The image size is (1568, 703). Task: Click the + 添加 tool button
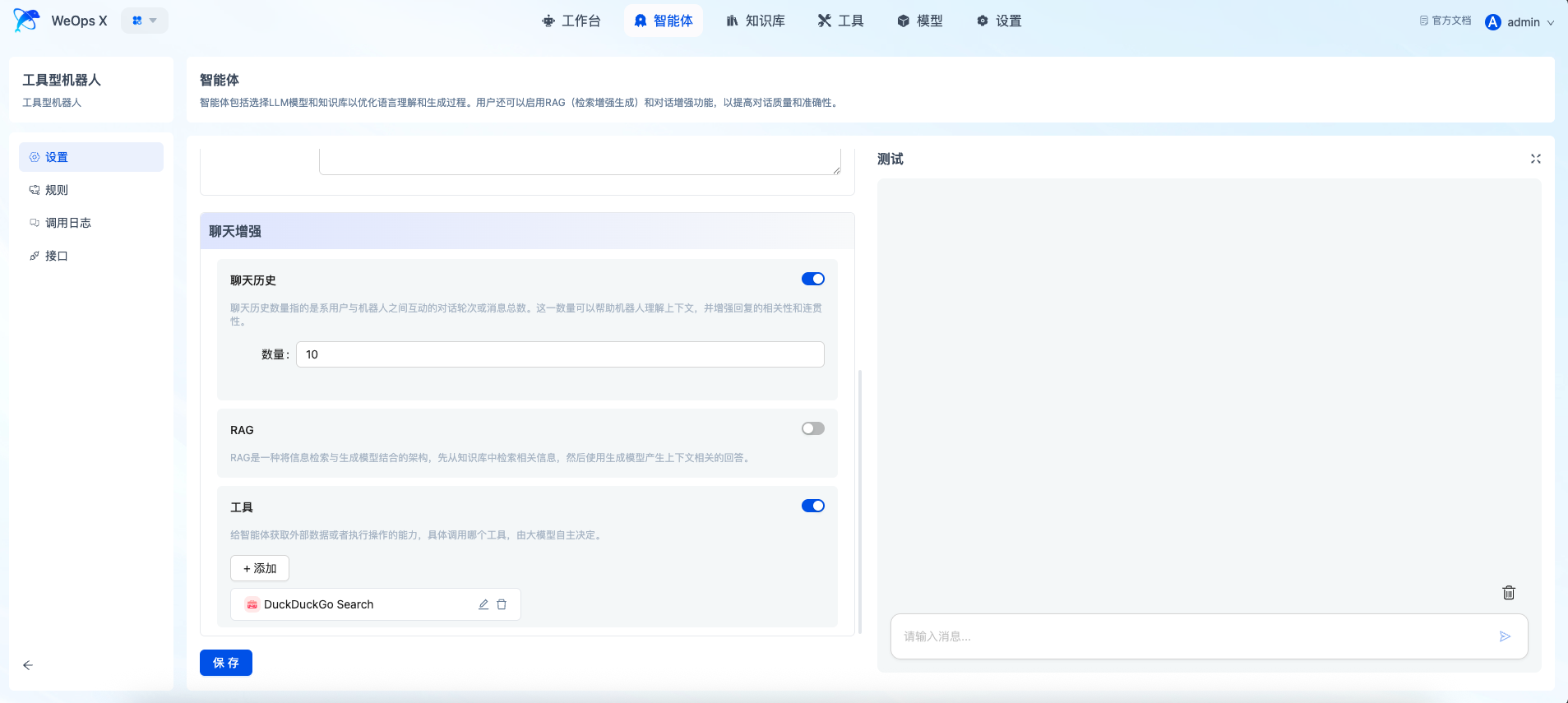(260, 568)
